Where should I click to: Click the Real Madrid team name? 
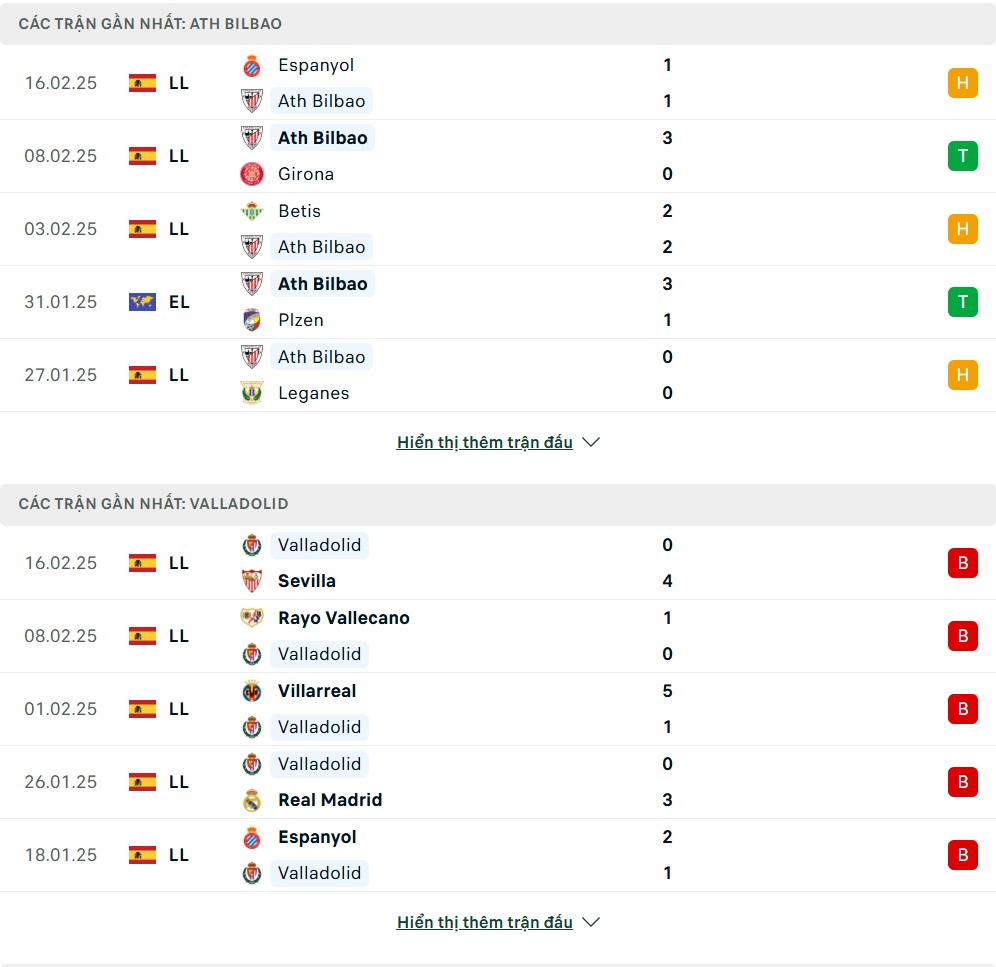[x=330, y=800]
